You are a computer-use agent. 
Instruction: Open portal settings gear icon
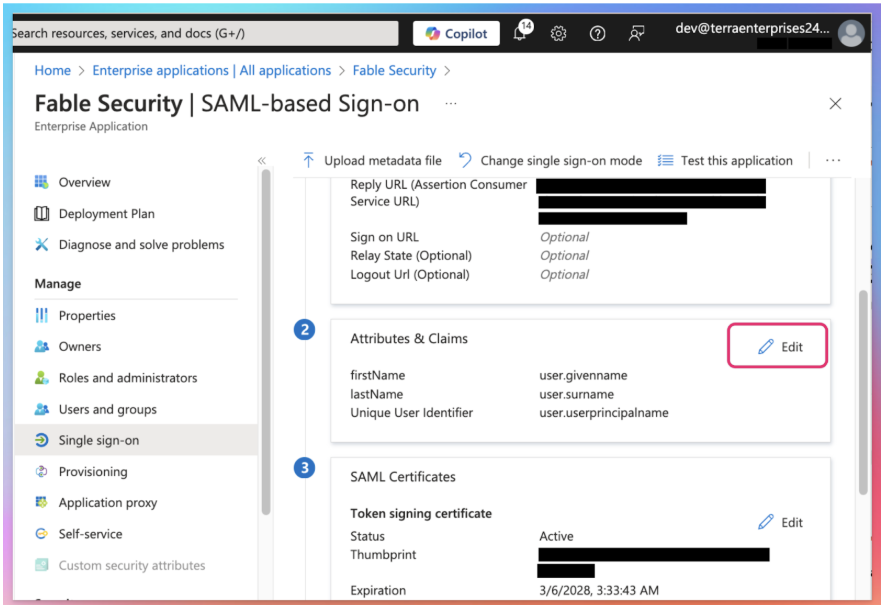pyautogui.click(x=558, y=34)
